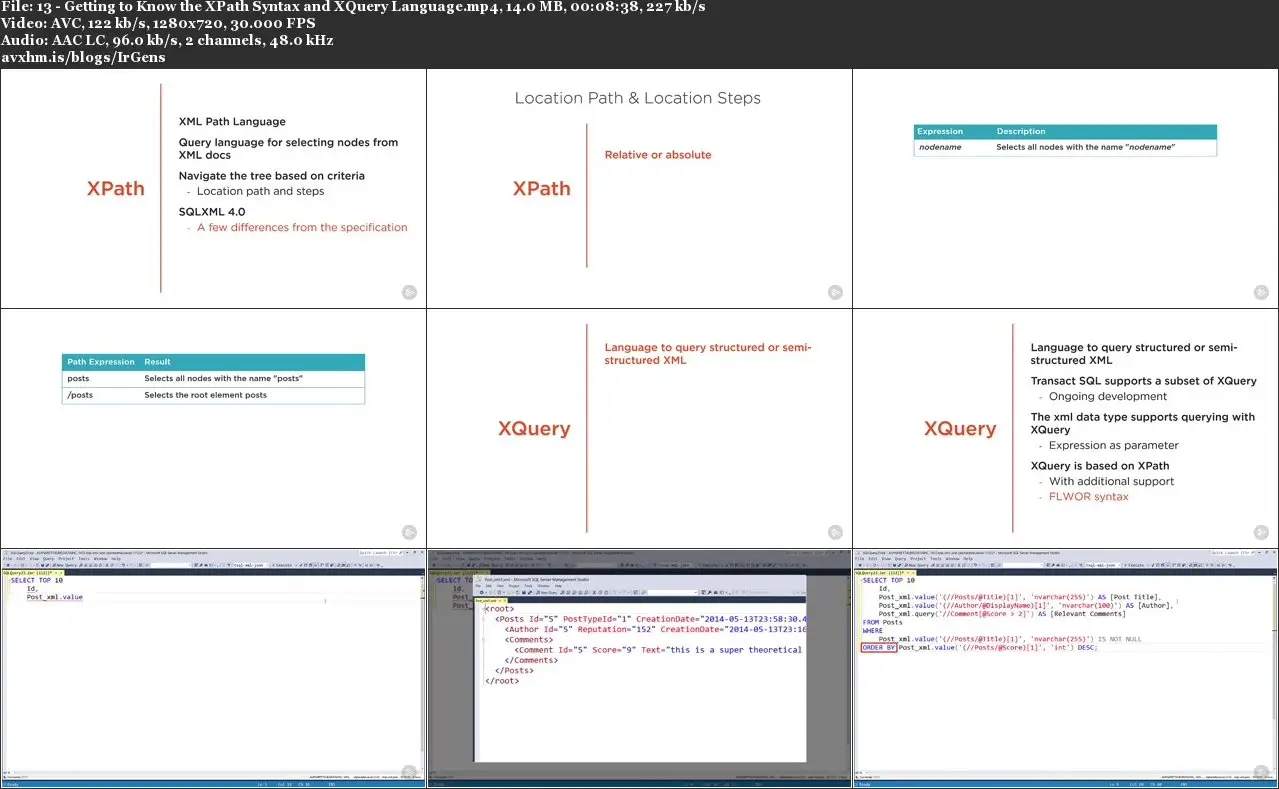Click Execute in Post_xml.value-only SSMS window

284,565
